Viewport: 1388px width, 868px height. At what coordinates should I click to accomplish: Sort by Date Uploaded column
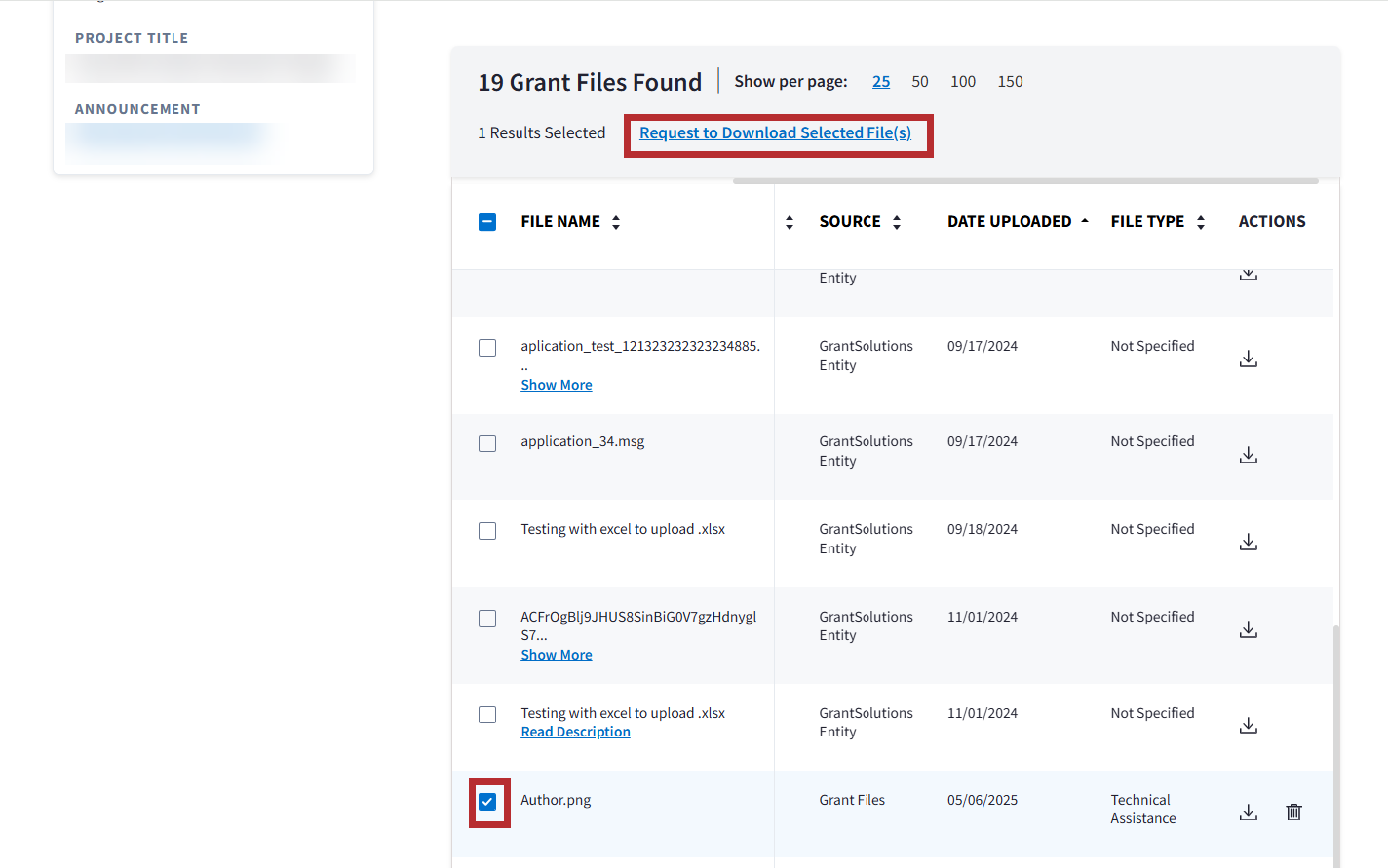pyautogui.click(x=1084, y=222)
